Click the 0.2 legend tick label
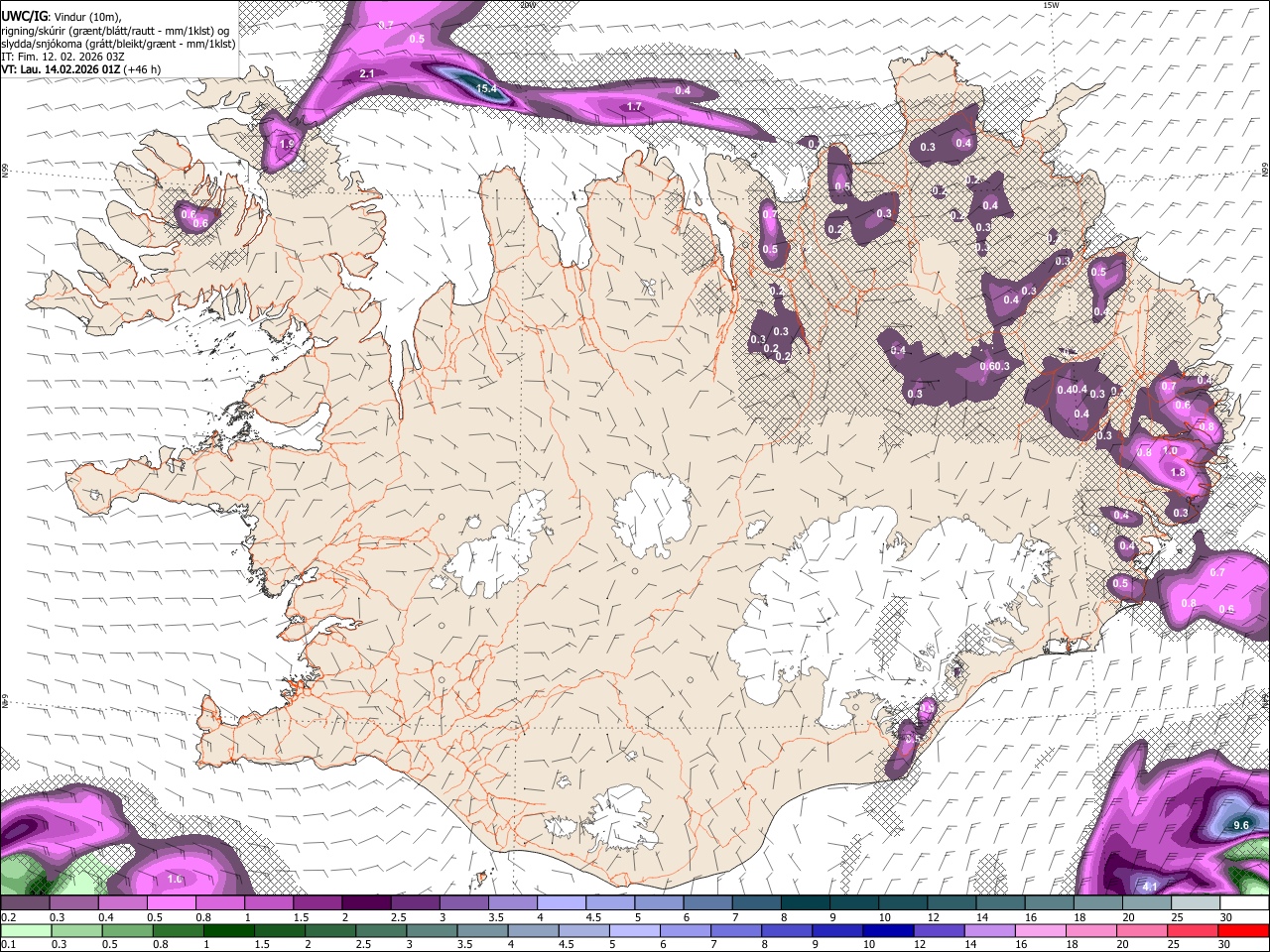This screenshot has height=952, width=1270. (x=8, y=917)
